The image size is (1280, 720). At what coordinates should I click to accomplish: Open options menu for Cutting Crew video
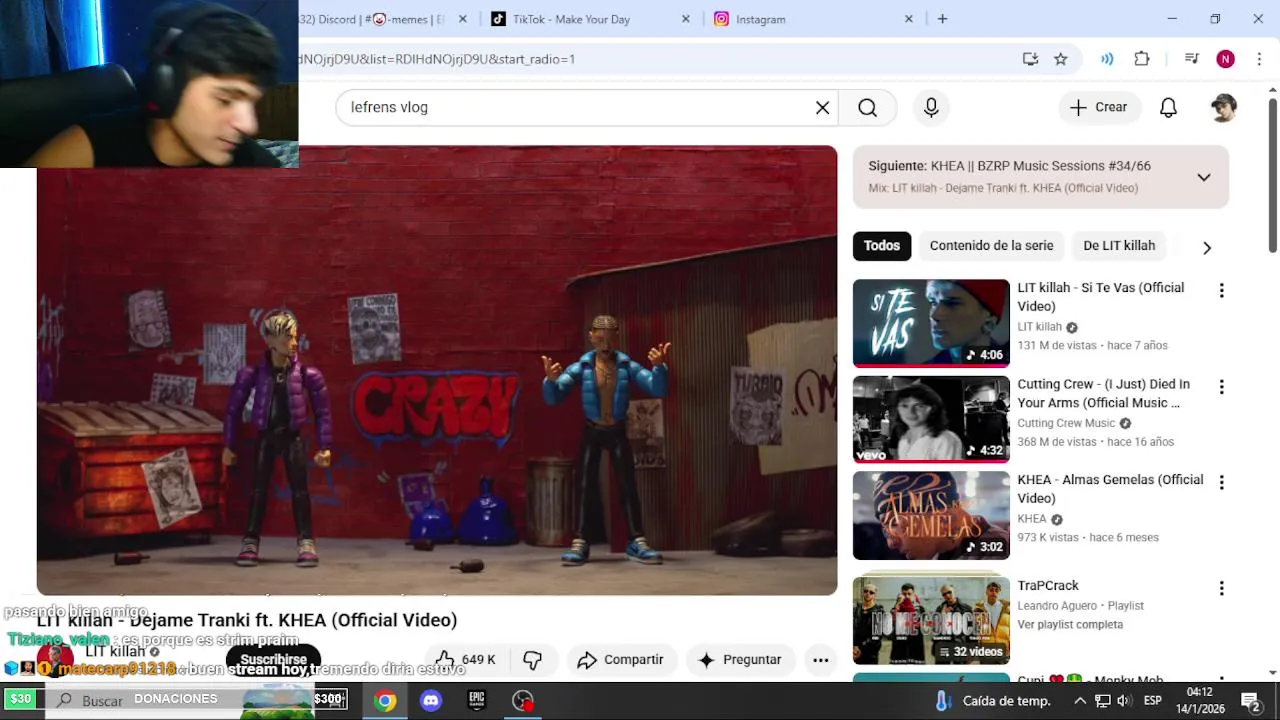point(1221,387)
